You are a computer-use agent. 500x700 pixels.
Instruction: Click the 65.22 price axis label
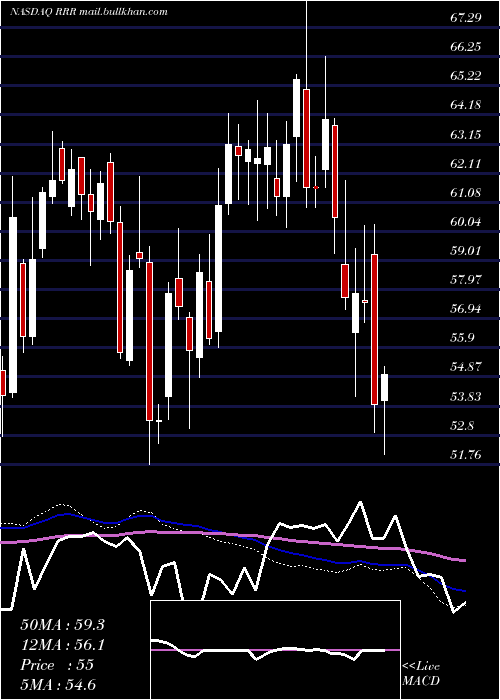click(x=466, y=75)
